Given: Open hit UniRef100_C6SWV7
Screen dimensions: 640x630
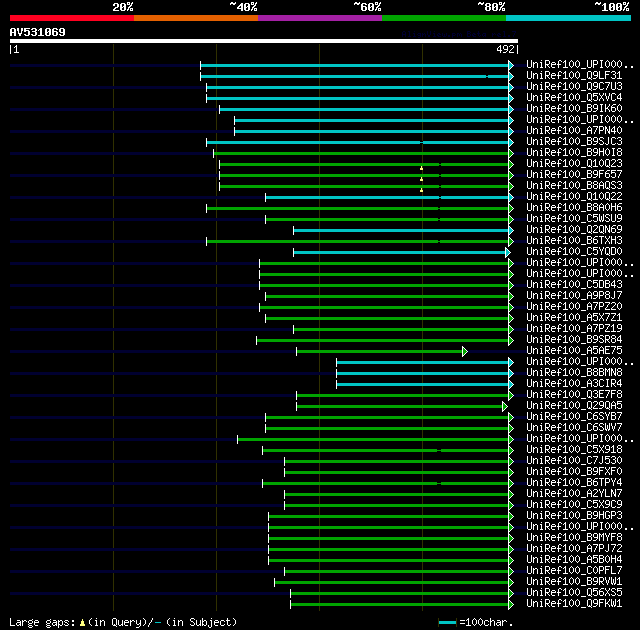Looking at the screenshot, I should tap(574, 428).
